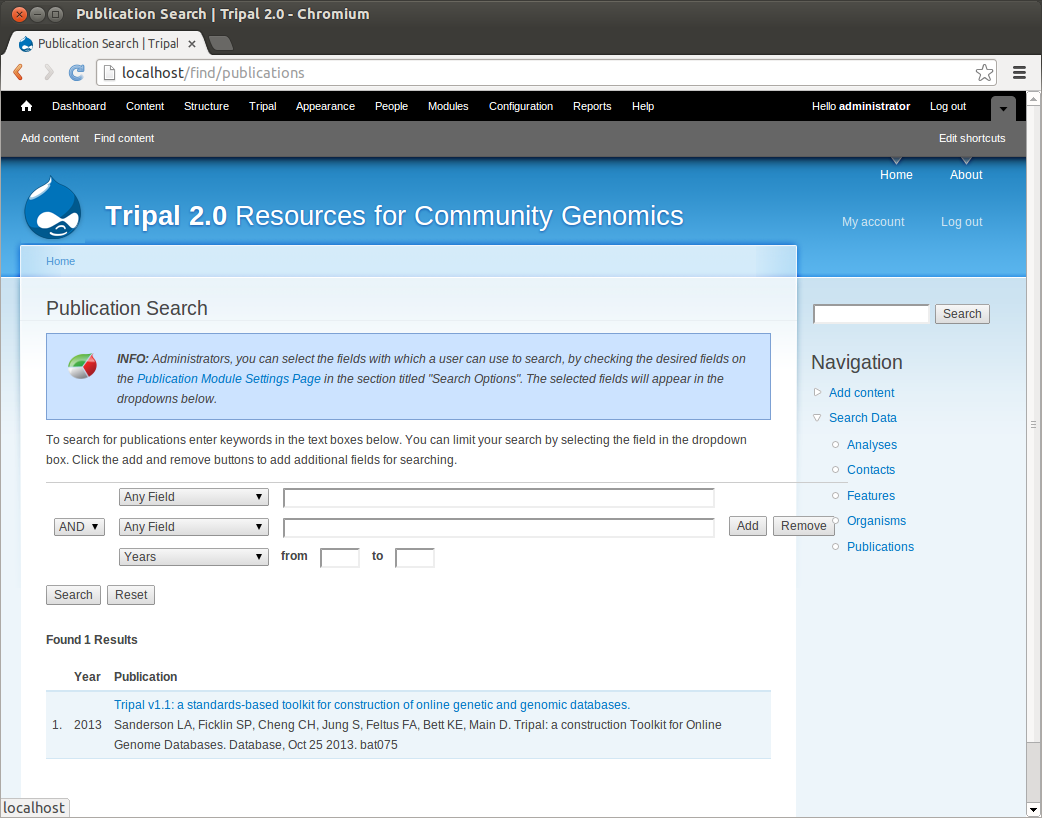
Task: Click the Add search field button
Action: 748,526
